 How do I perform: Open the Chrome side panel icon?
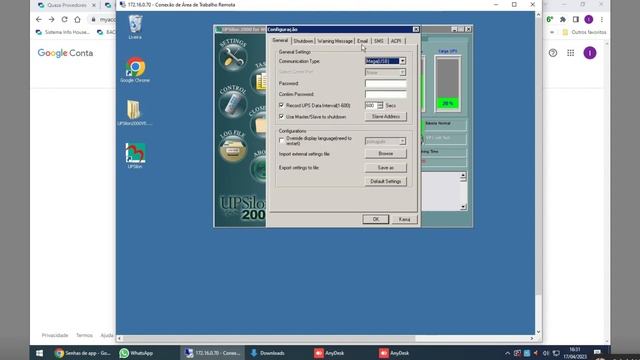[x=576, y=19]
